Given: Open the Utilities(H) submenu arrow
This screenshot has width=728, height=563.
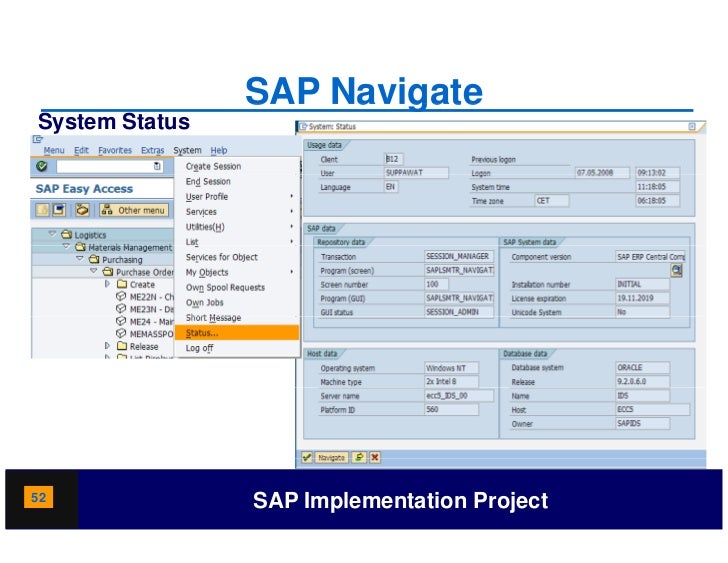Looking at the screenshot, I should (x=292, y=226).
